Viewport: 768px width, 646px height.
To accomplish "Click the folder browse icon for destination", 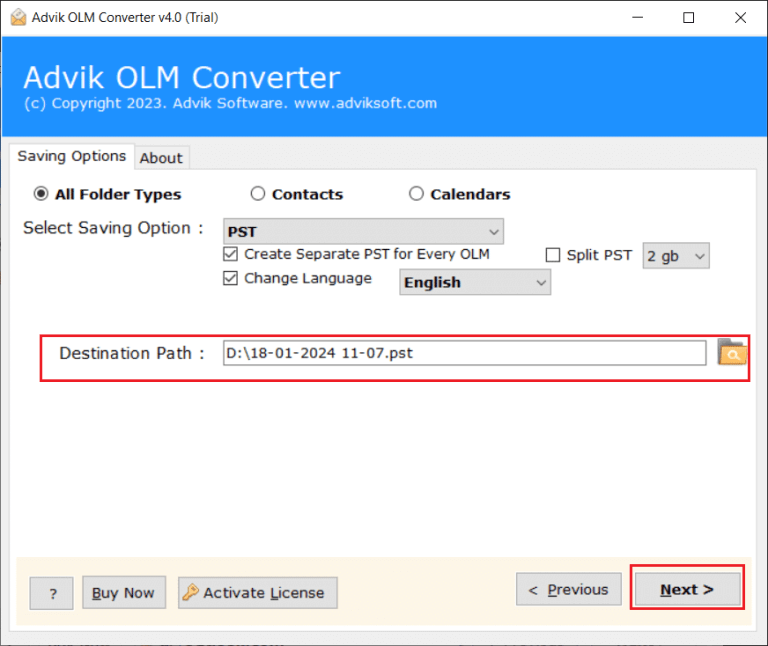I will point(732,353).
